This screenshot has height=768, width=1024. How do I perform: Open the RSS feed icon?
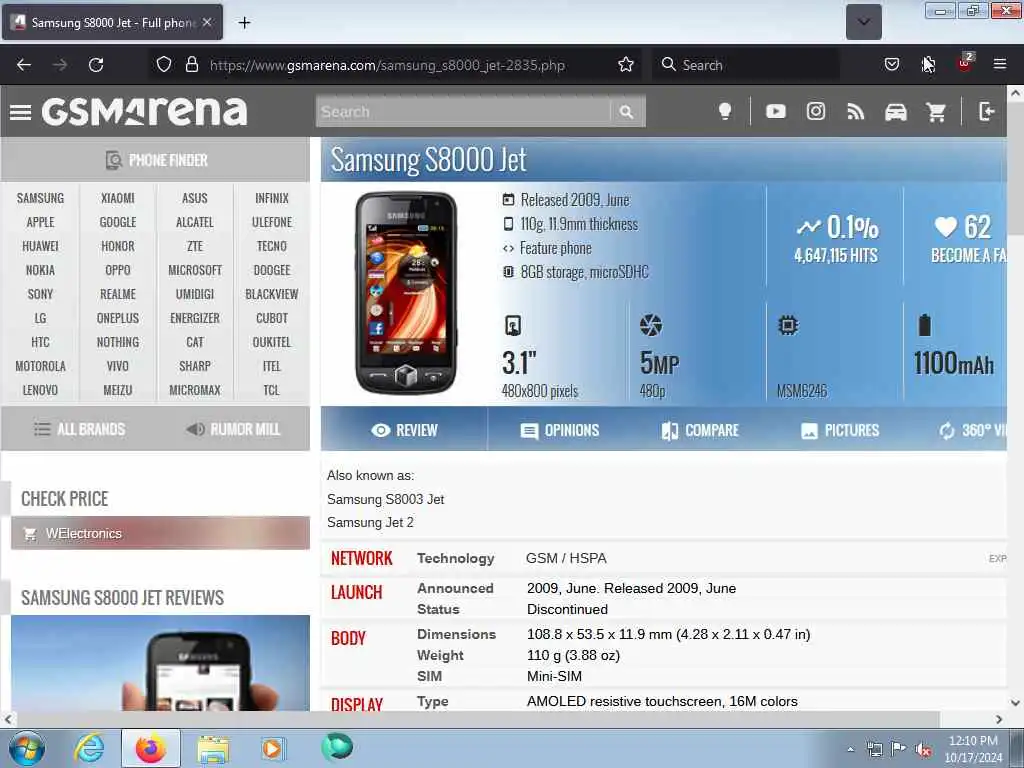click(856, 112)
